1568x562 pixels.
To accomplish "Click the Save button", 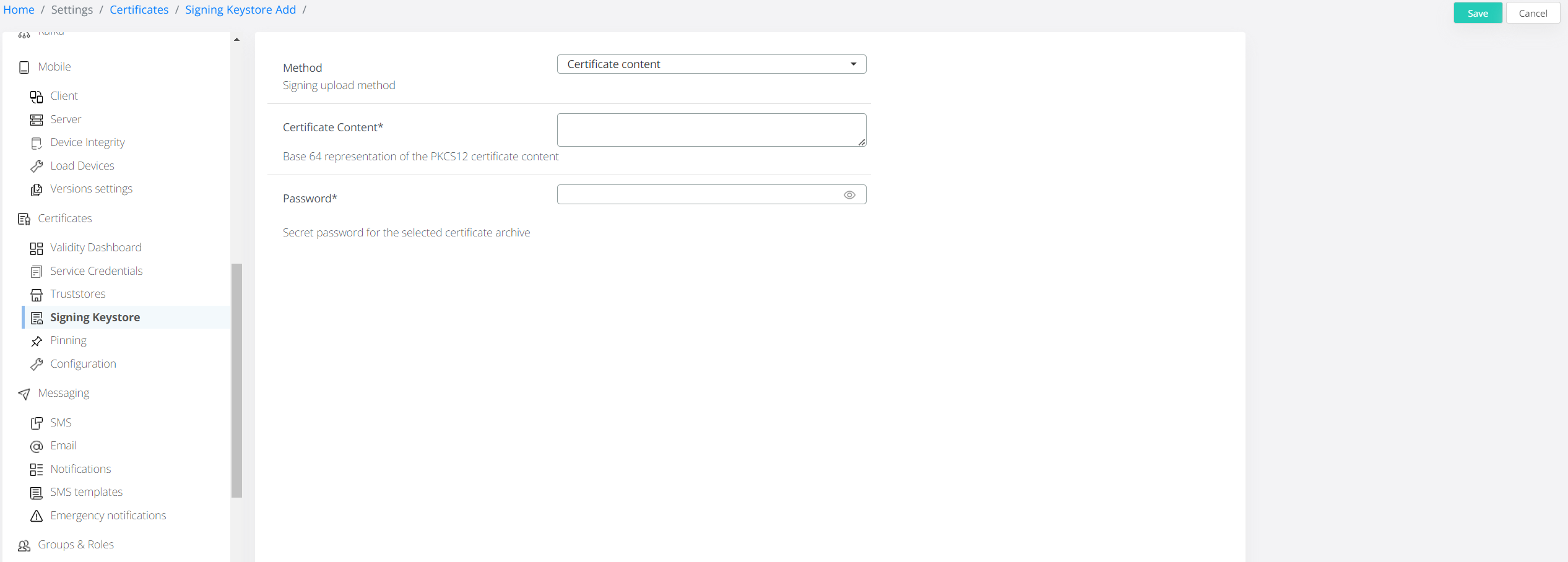I will coord(1477,13).
